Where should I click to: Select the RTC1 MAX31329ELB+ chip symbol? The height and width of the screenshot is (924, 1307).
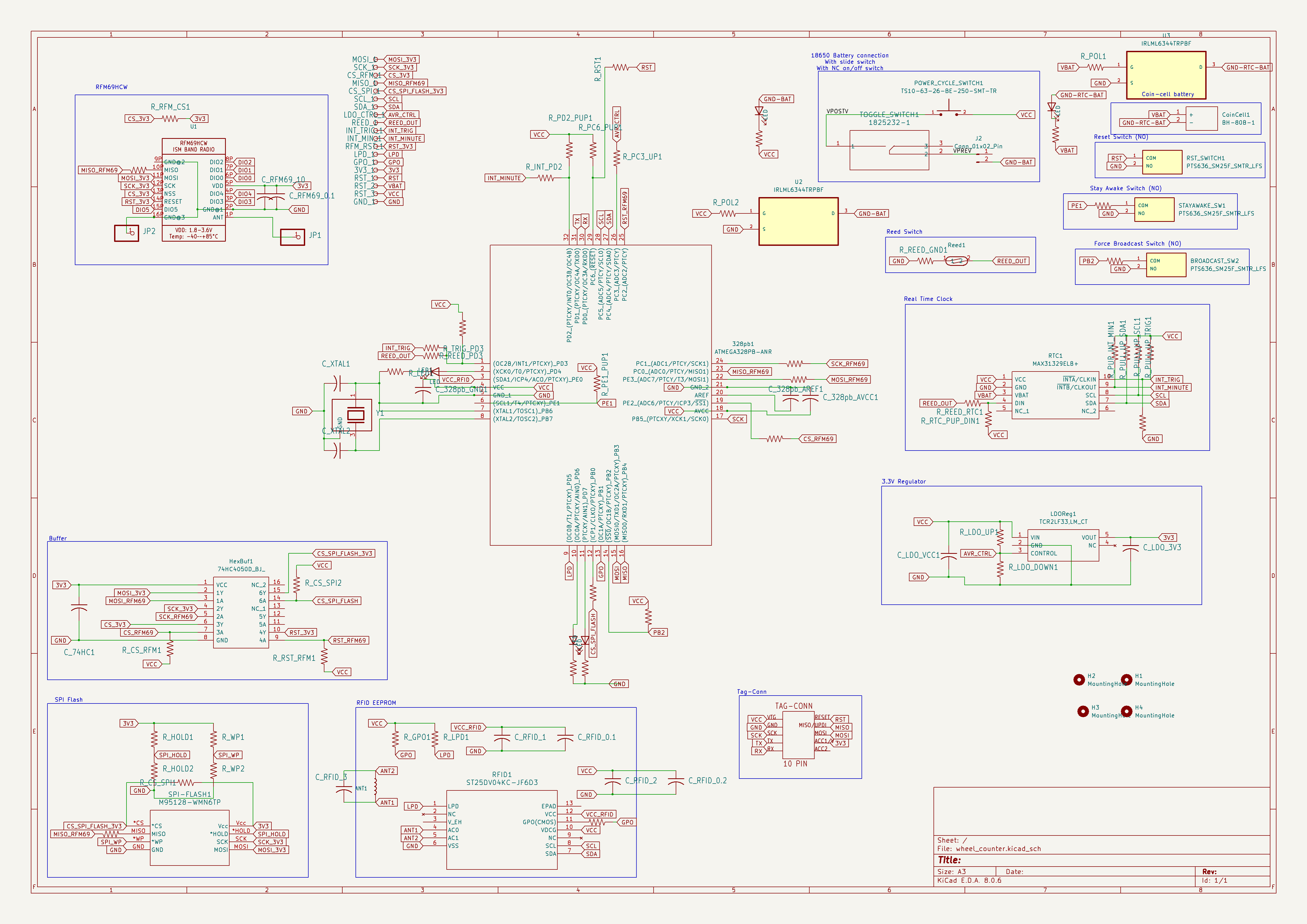(1055, 395)
